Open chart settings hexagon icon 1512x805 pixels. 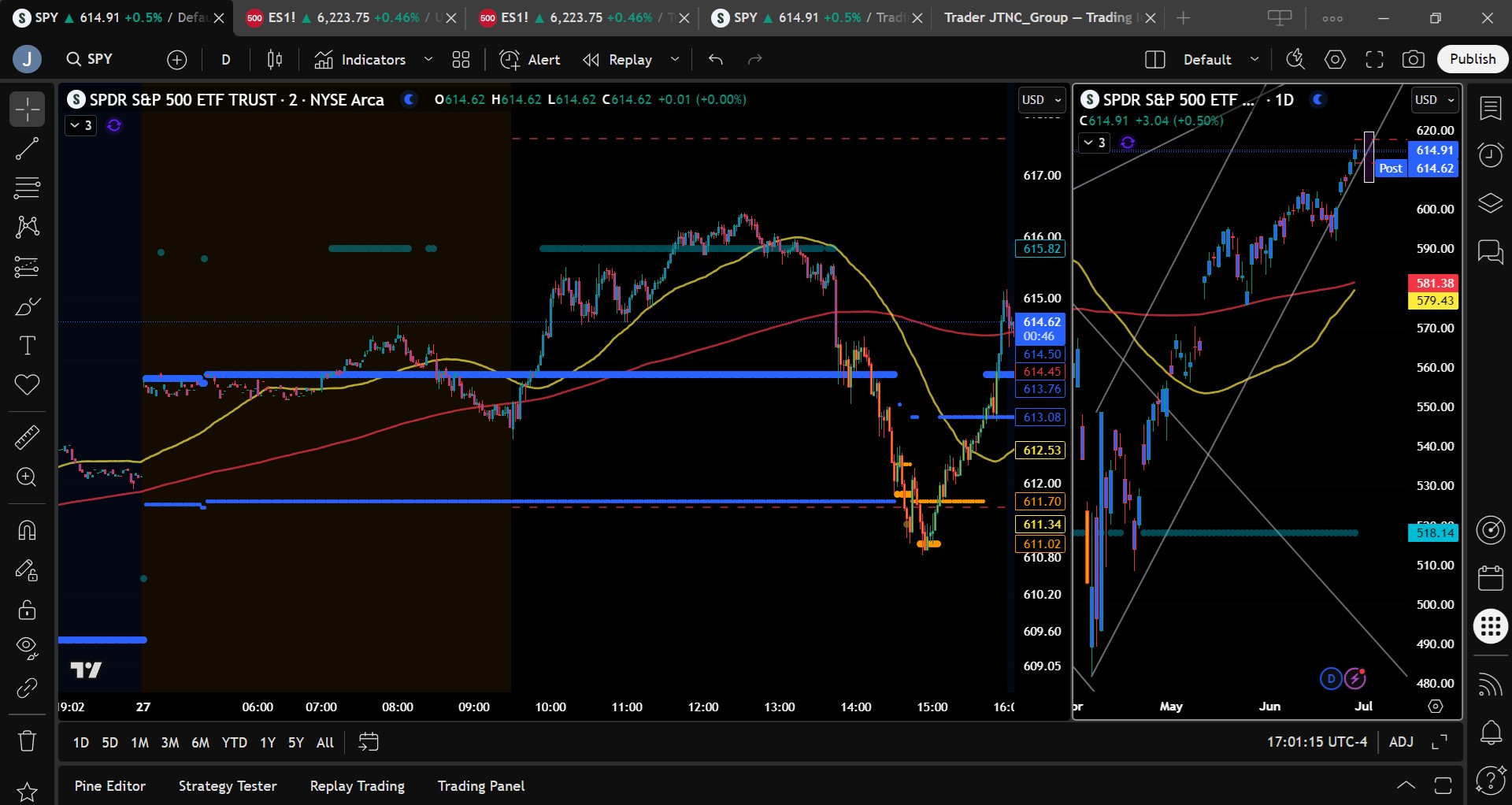[1335, 59]
